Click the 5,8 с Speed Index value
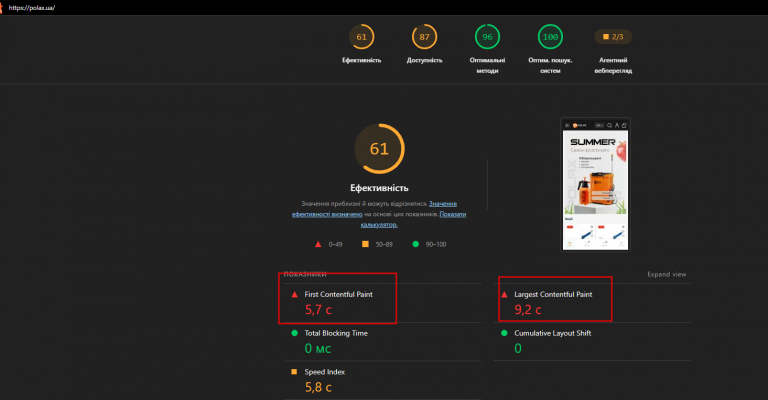 (318, 387)
